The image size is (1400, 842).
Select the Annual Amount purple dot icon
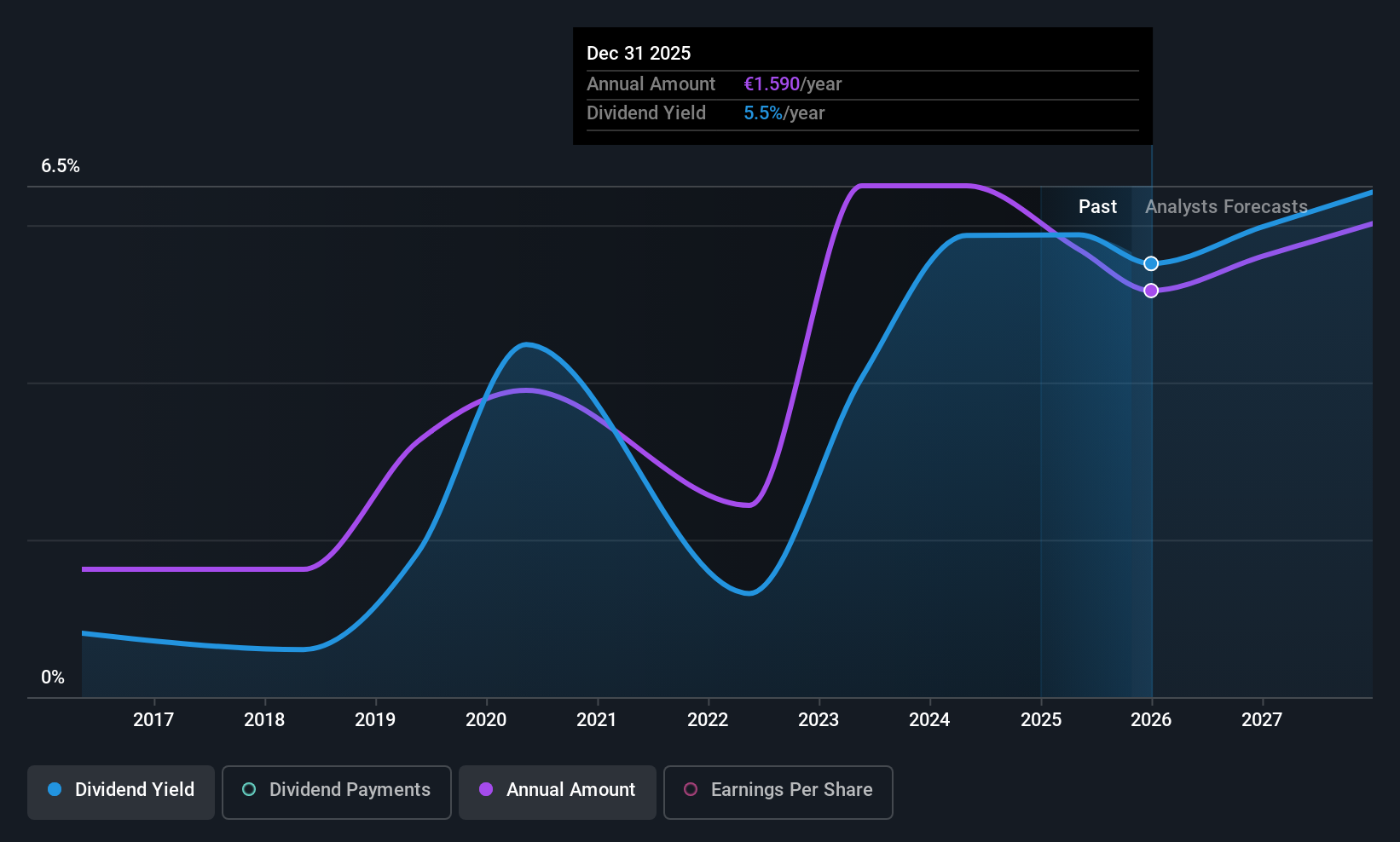point(485,790)
